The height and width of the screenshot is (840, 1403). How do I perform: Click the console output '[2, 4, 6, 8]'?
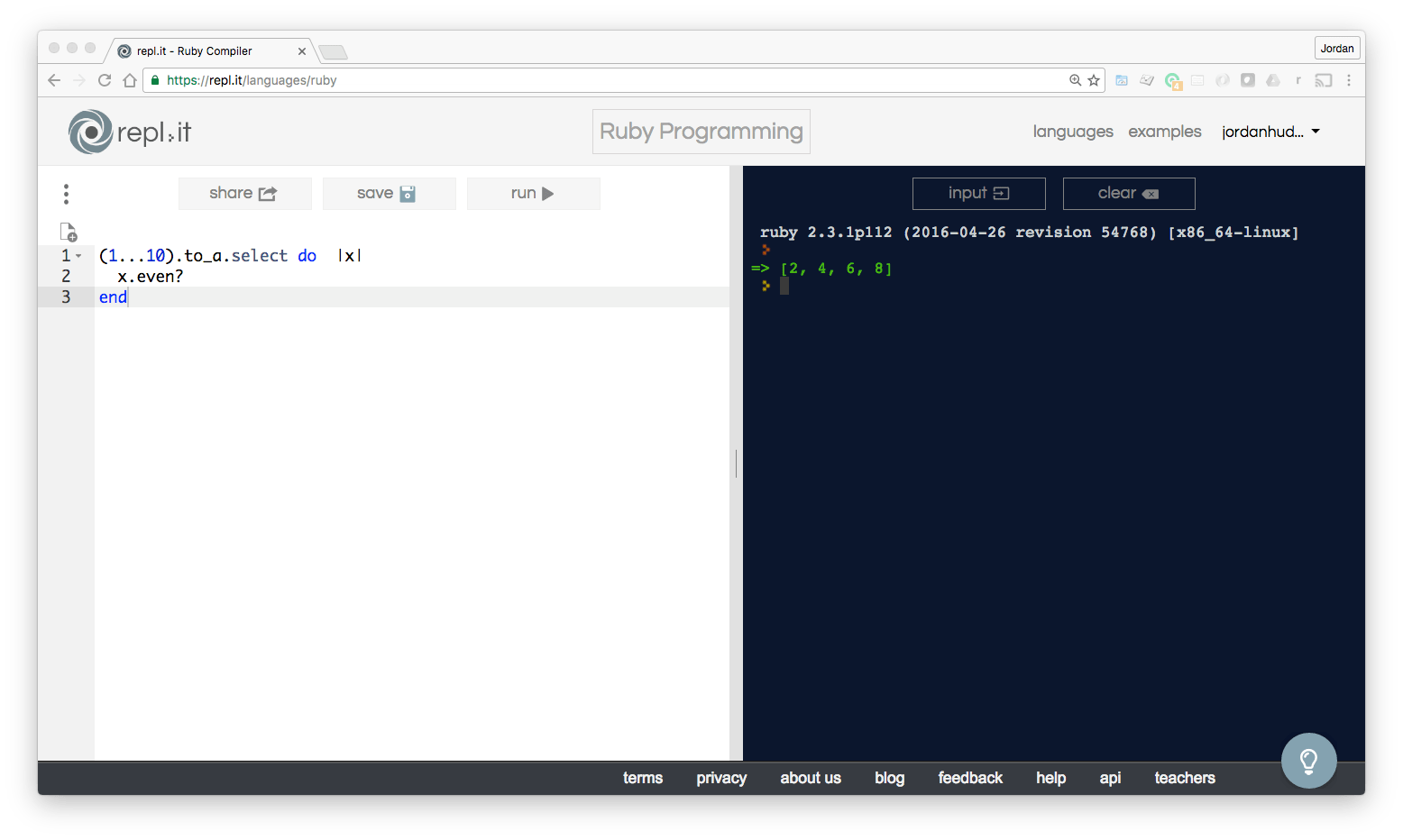pos(836,269)
